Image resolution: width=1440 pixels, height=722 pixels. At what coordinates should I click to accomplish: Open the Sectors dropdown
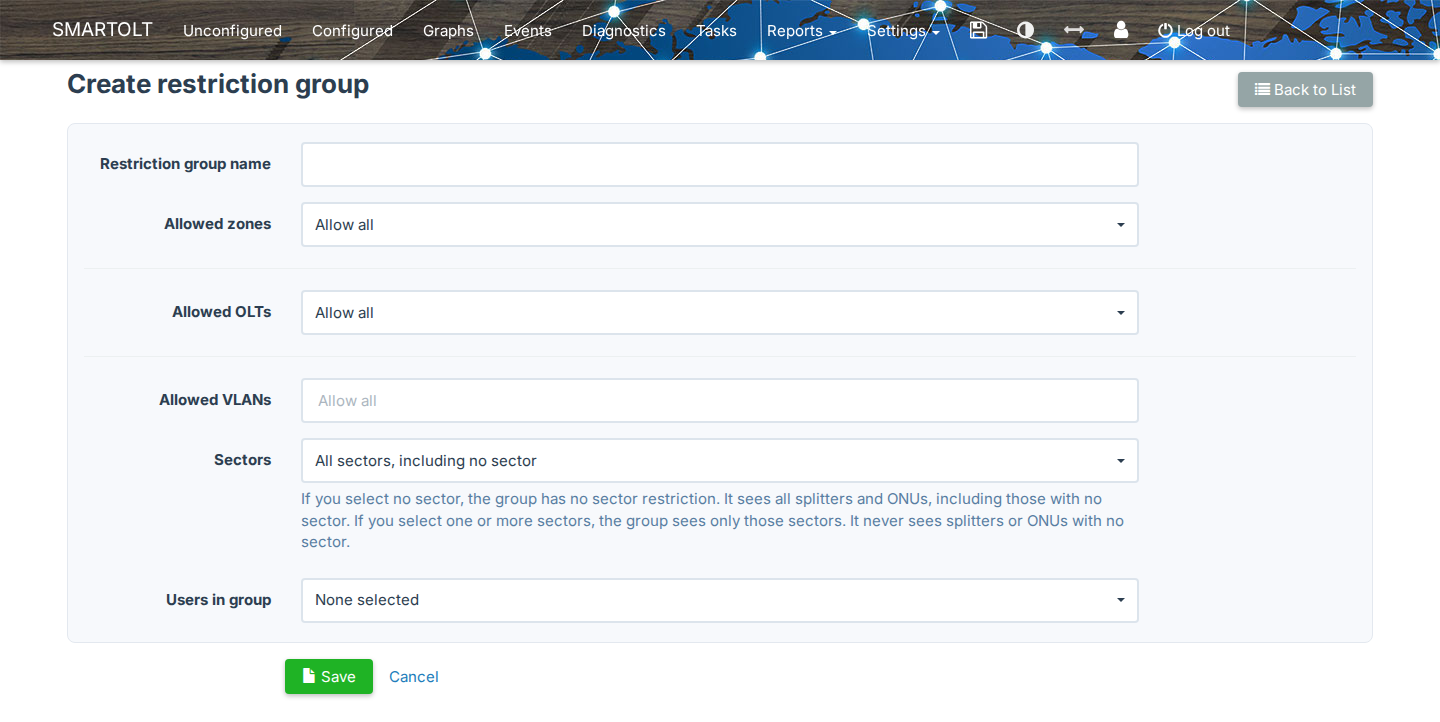(720, 460)
